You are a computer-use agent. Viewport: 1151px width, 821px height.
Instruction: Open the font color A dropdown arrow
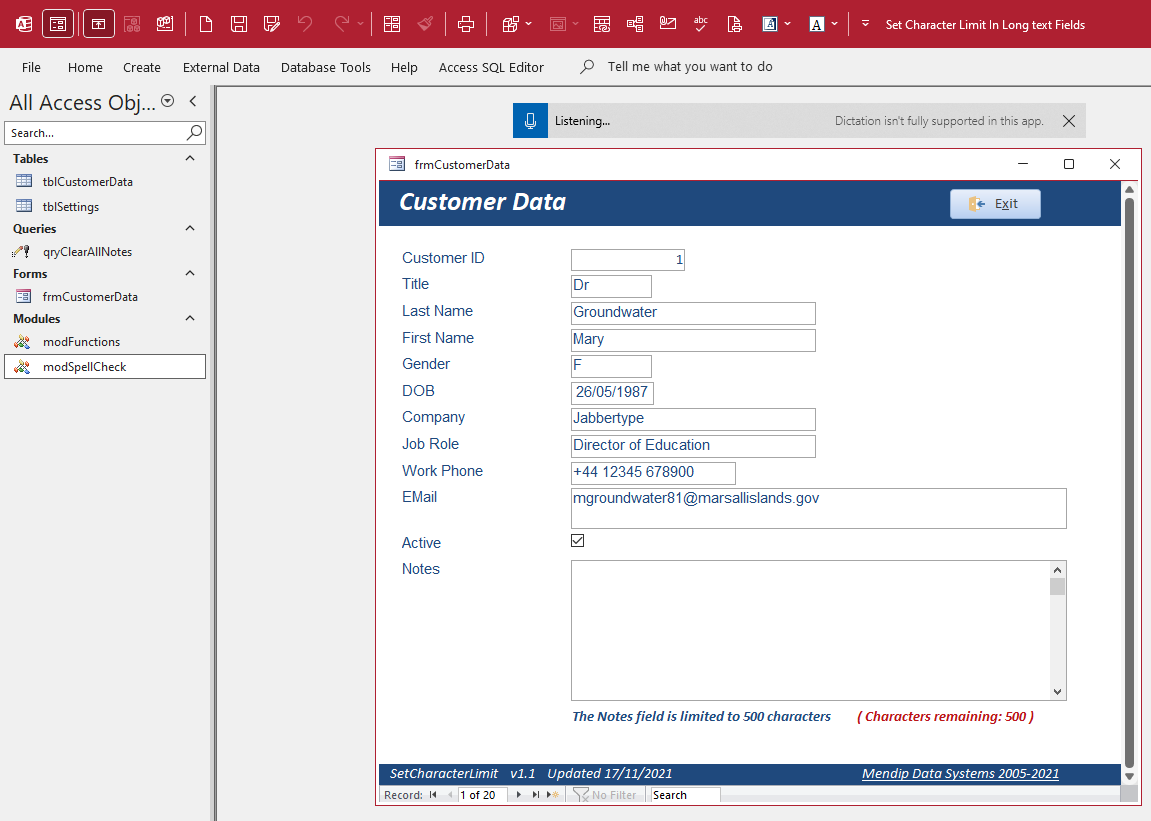pyautogui.click(x=835, y=24)
